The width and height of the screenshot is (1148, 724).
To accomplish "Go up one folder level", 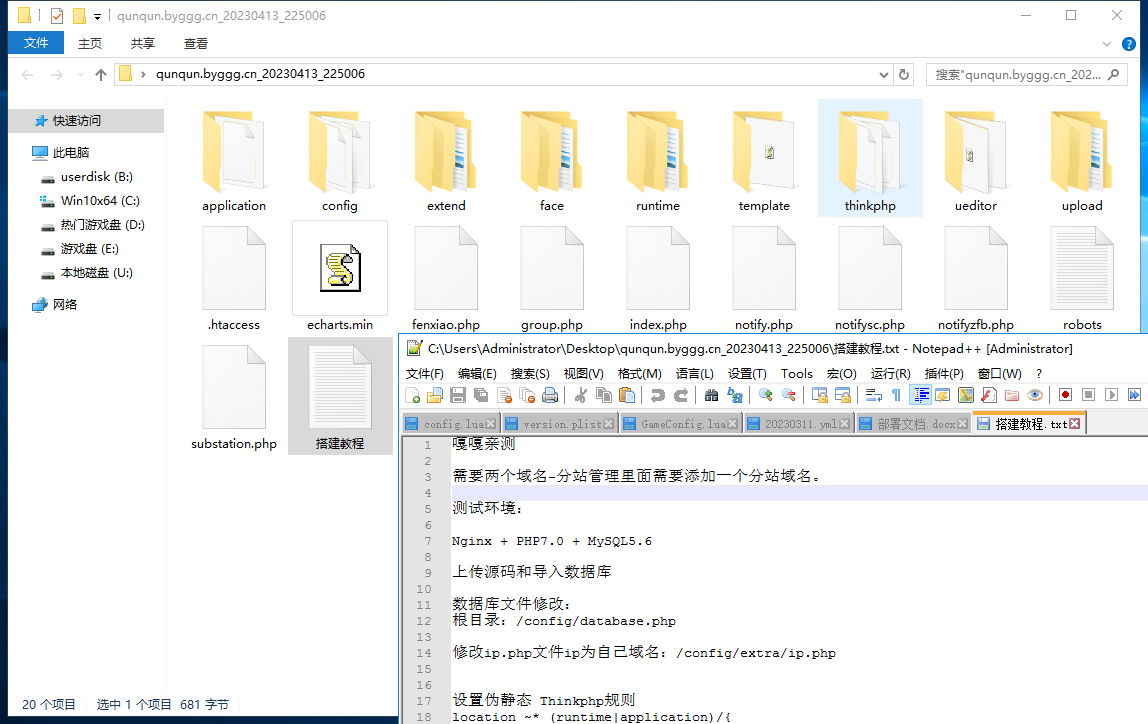I will pyautogui.click(x=100, y=75).
